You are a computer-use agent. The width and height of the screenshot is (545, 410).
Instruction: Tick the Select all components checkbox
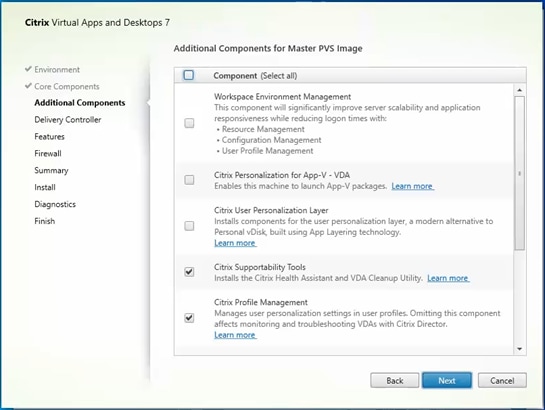189,75
